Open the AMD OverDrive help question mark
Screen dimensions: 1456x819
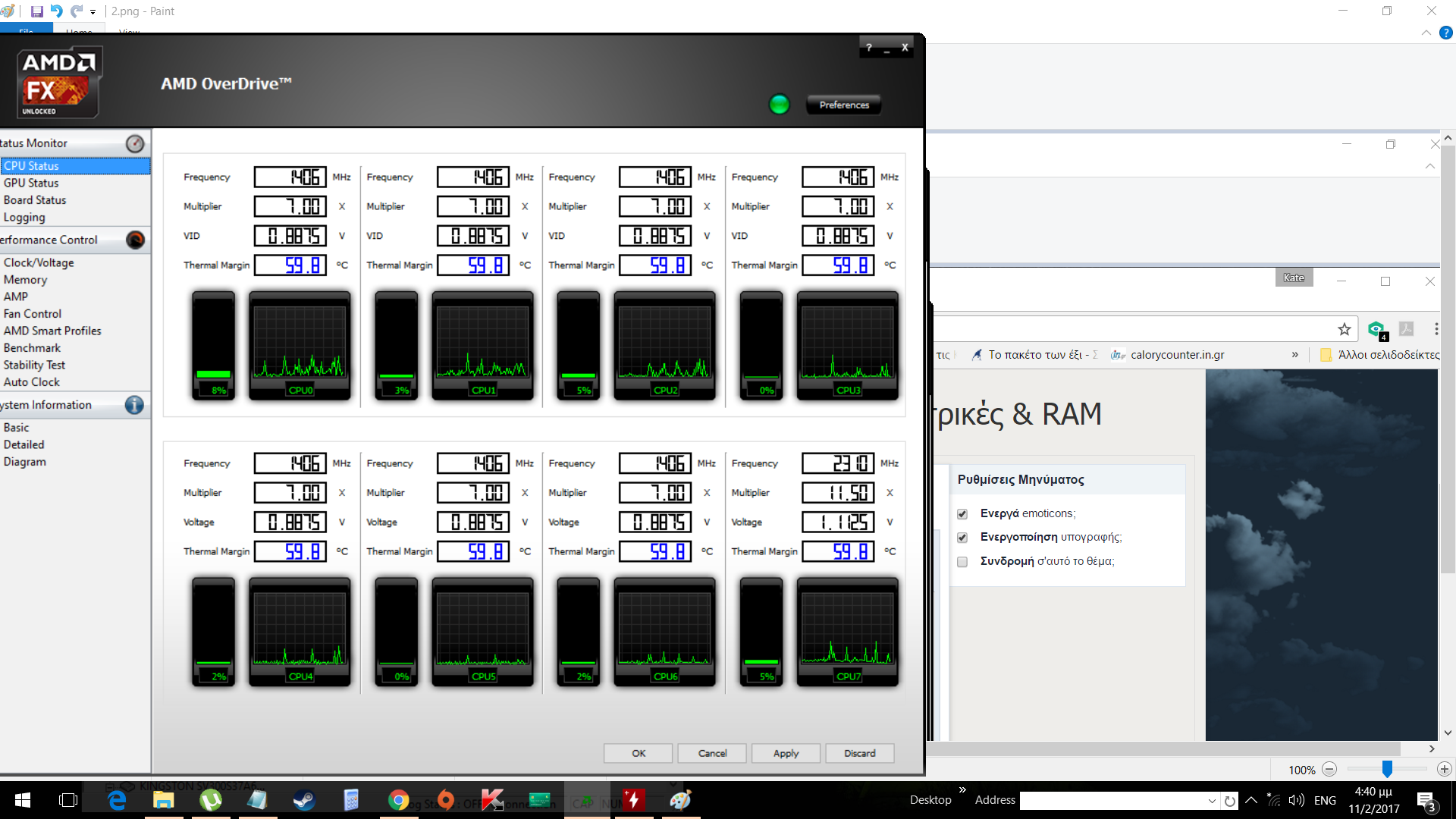click(869, 47)
